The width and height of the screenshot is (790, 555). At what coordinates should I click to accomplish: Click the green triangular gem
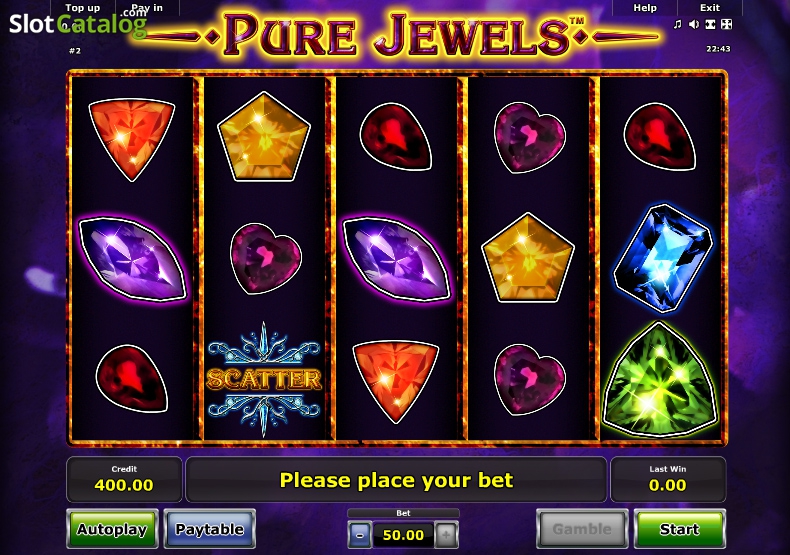coord(660,379)
